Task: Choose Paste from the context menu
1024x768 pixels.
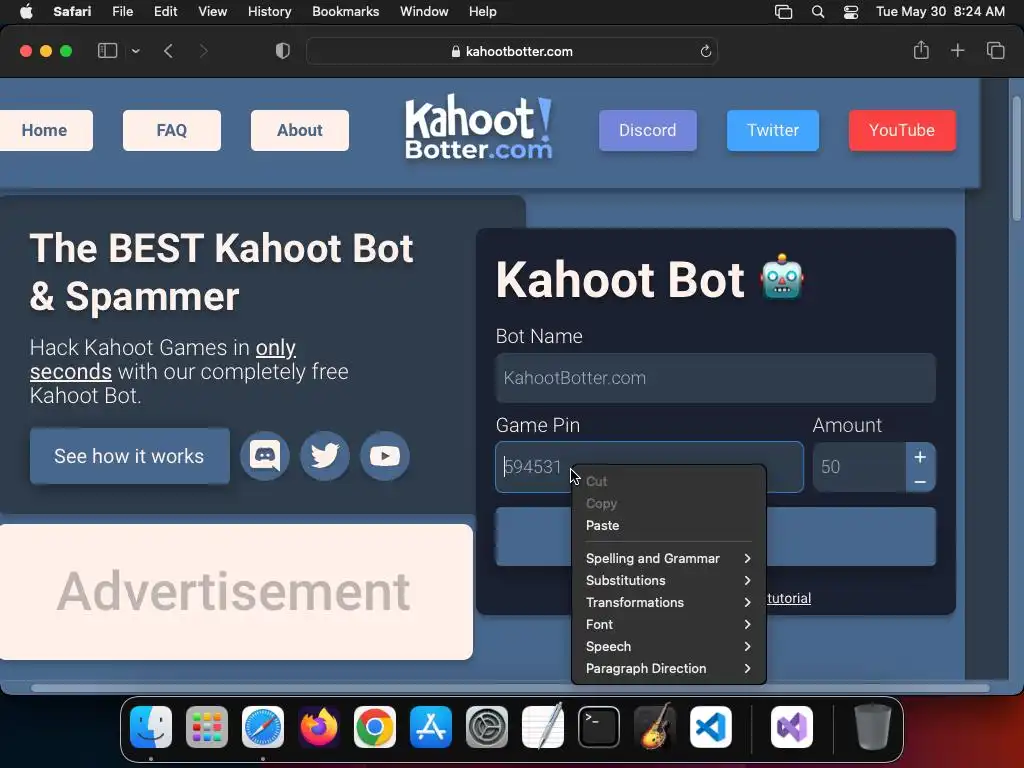Action: [668, 526]
